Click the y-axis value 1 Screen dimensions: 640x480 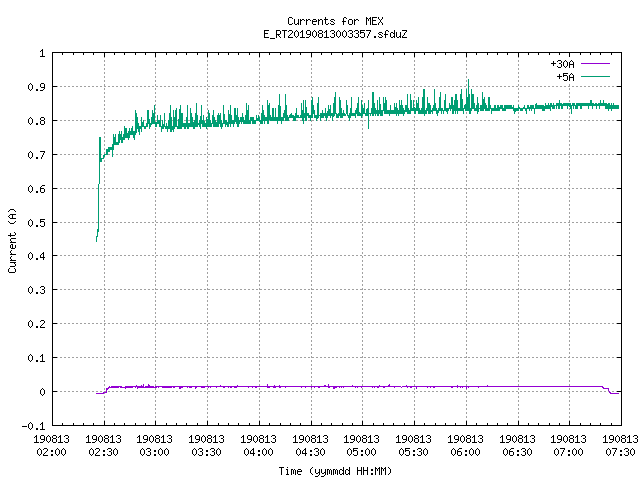42,53
